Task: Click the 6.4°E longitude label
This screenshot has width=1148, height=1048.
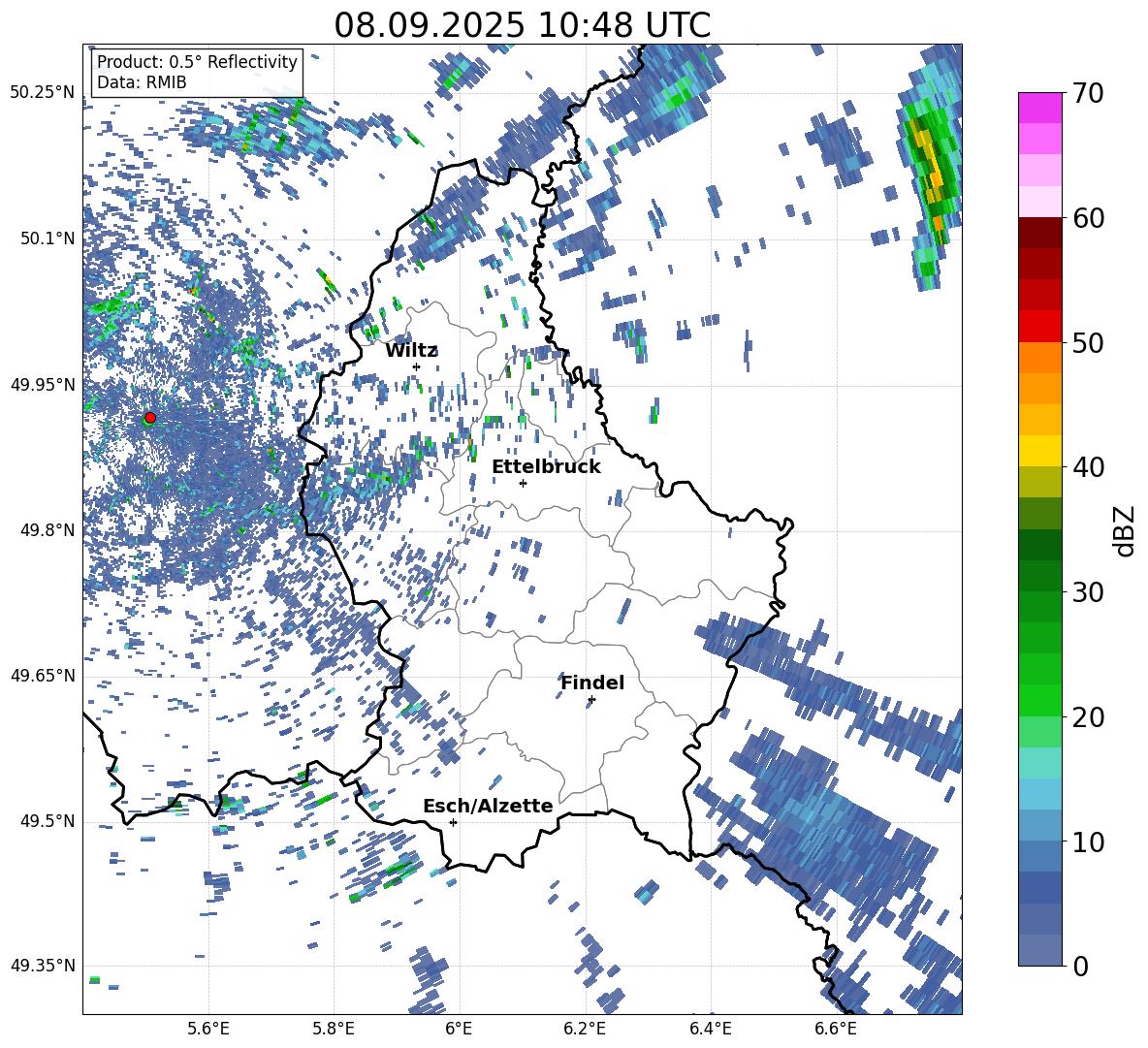Action: (710, 1029)
